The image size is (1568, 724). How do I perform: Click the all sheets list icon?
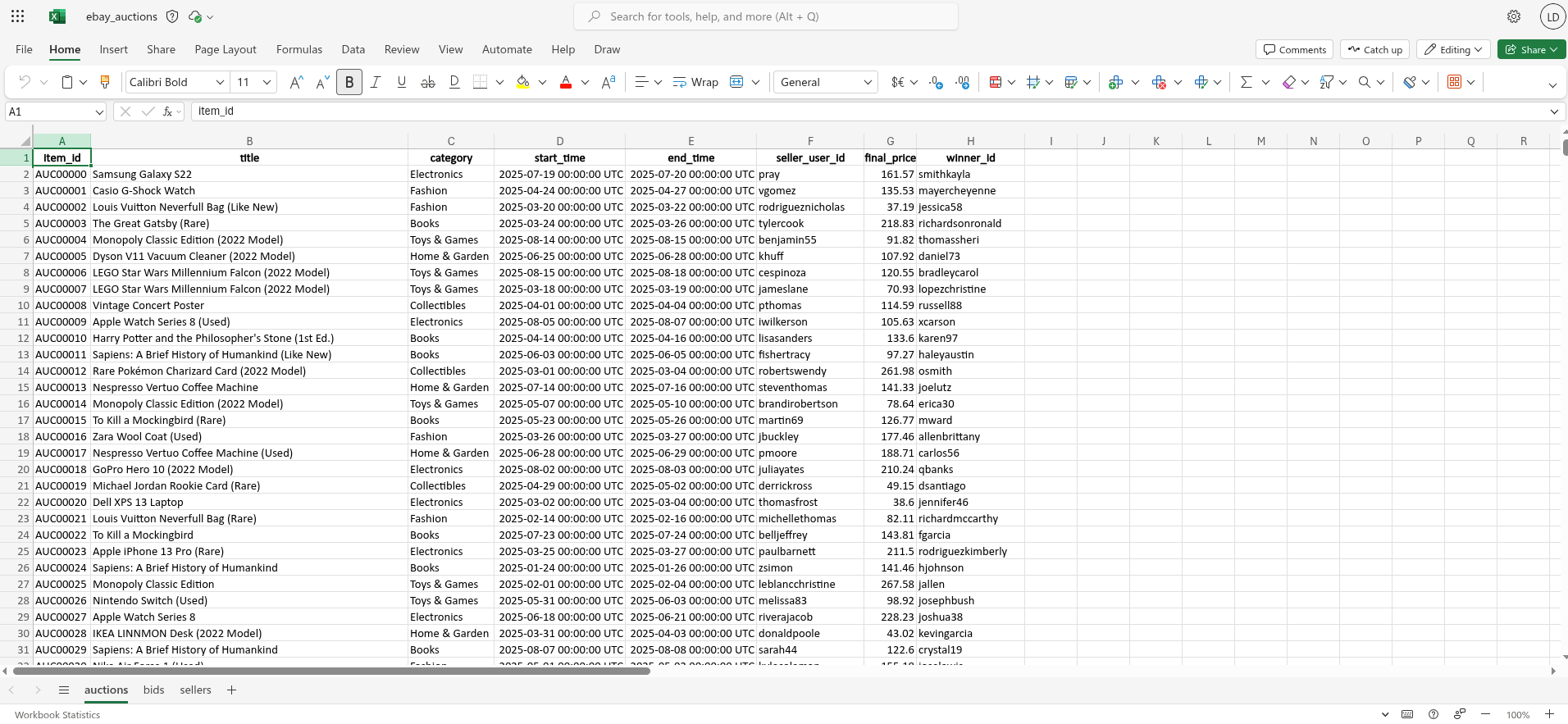coord(64,690)
